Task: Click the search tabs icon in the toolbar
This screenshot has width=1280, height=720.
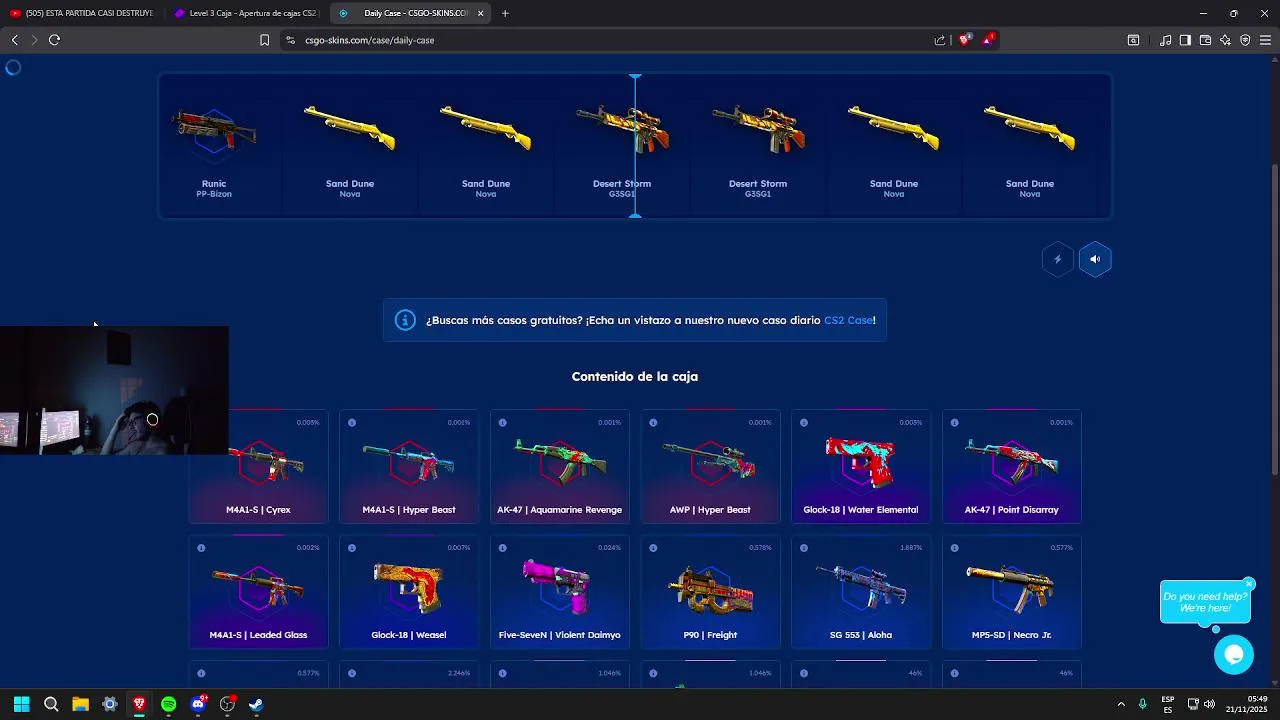Action: [1133, 40]
